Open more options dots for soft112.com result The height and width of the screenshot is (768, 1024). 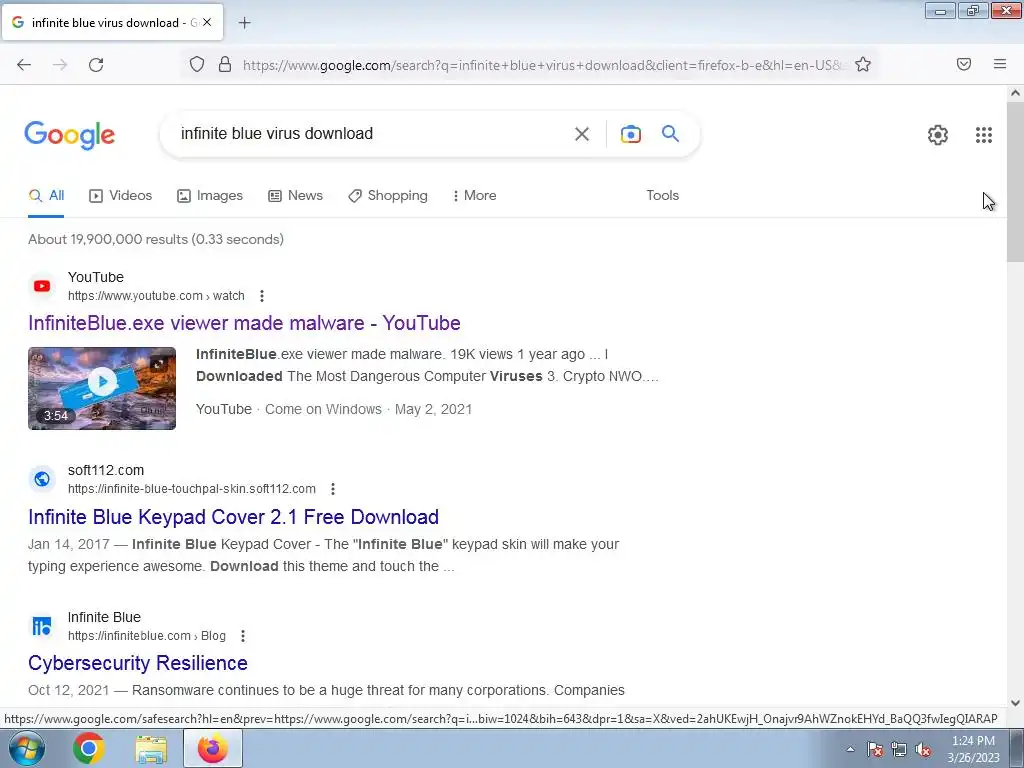333,489
